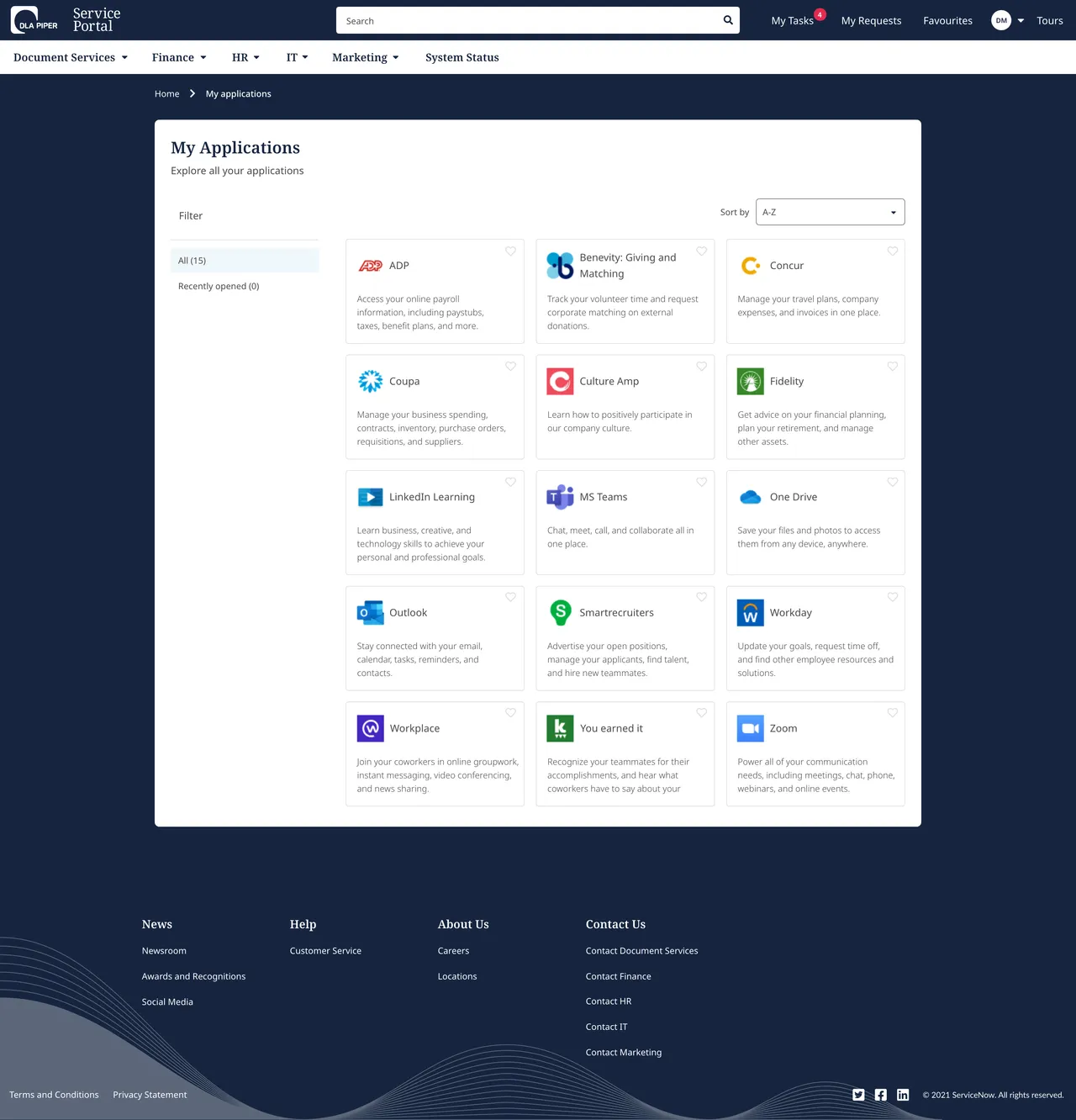Open Favourites in header
The image size is (1076, 1120).
[x=947, y=21]
